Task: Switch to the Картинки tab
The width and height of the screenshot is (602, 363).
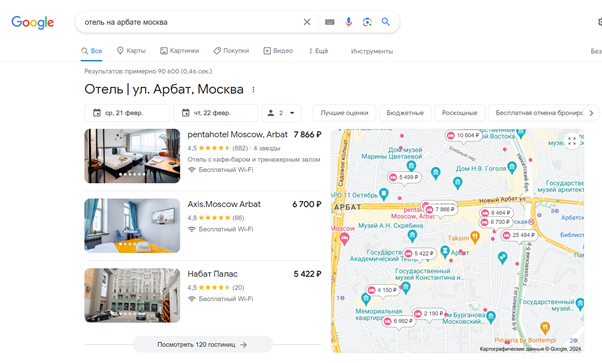Action: [180, 51]
